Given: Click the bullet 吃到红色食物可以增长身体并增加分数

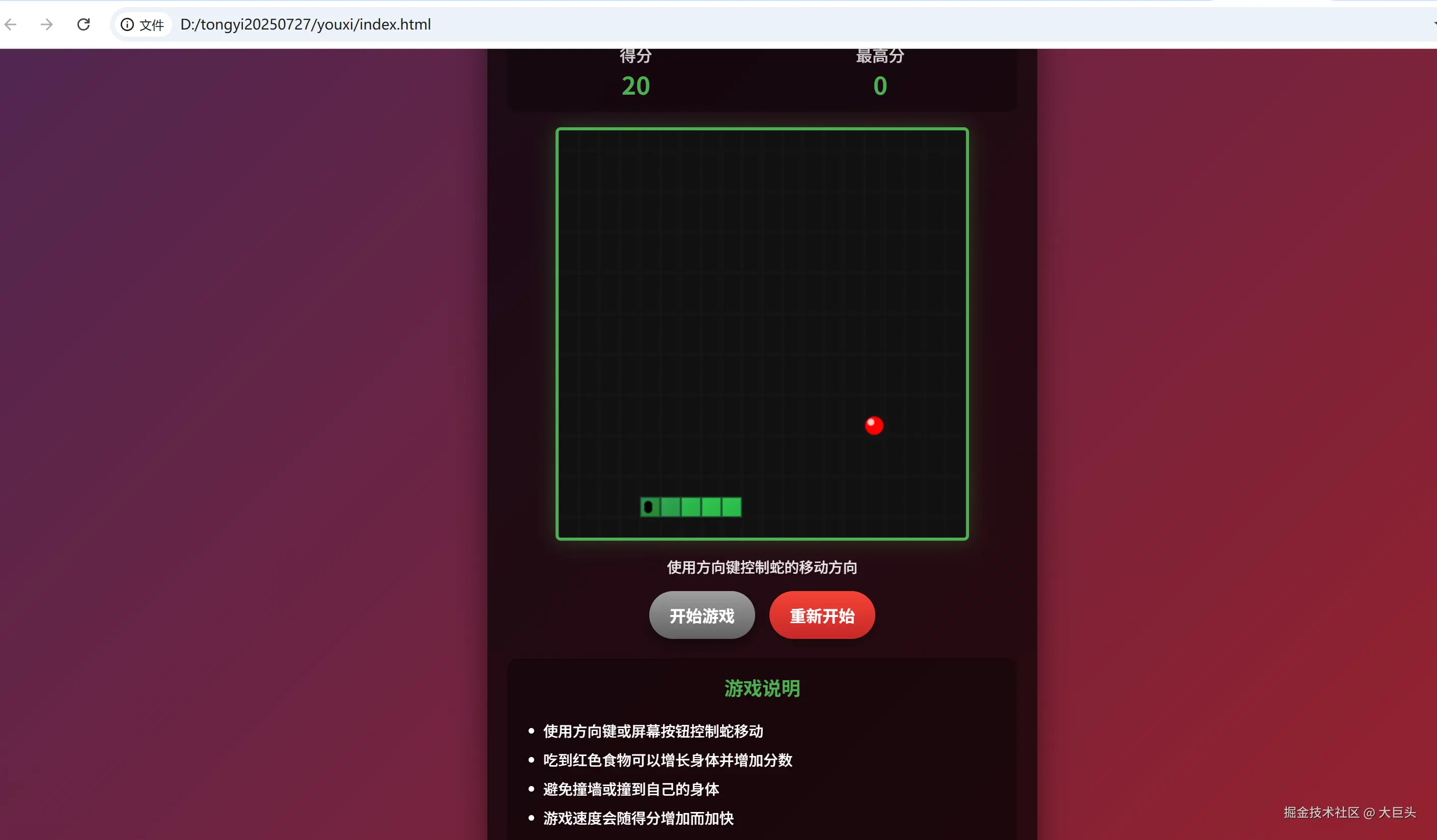Looking at the screenshot, I should [667, 760].
